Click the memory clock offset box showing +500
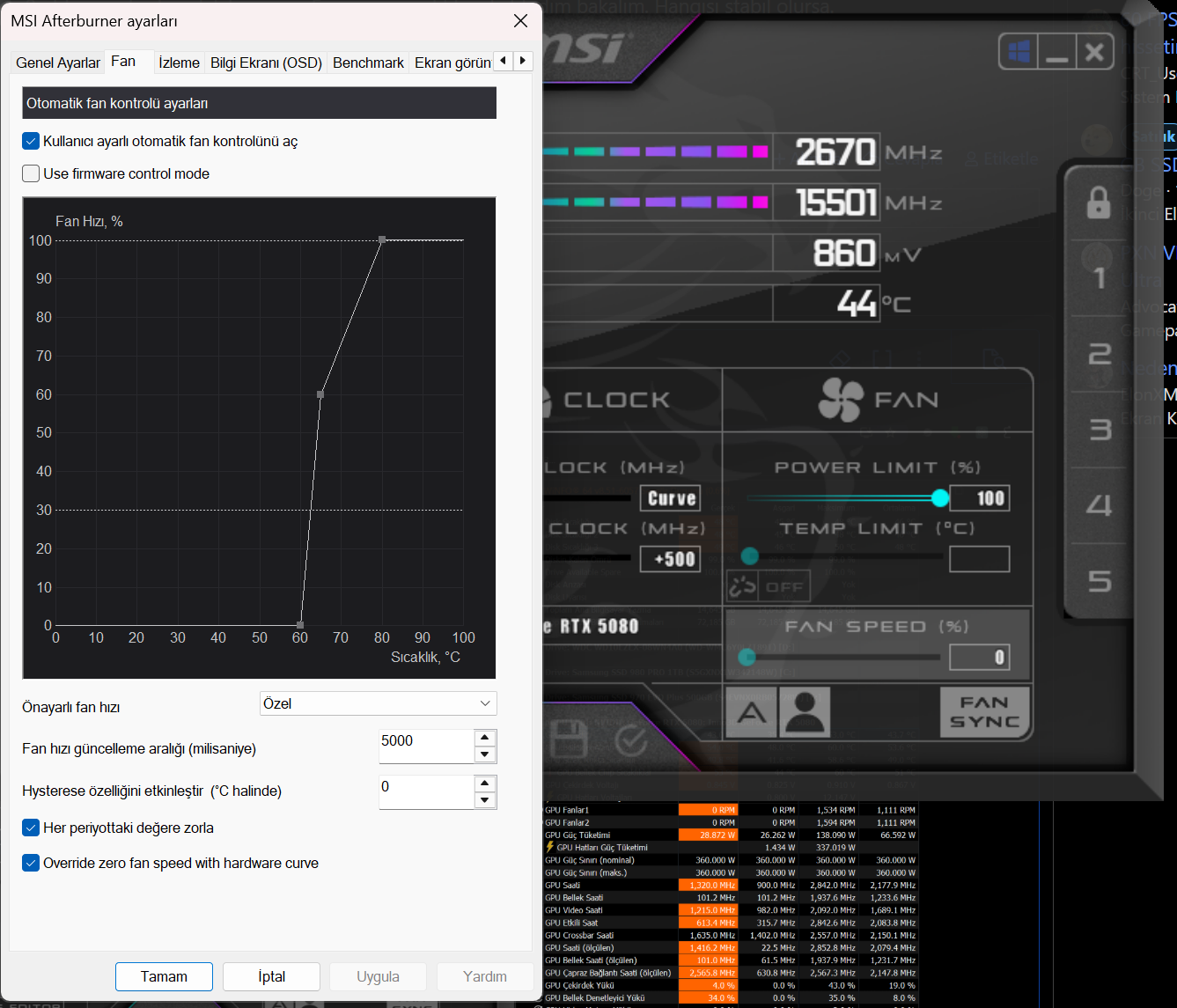 coord(671,559)
